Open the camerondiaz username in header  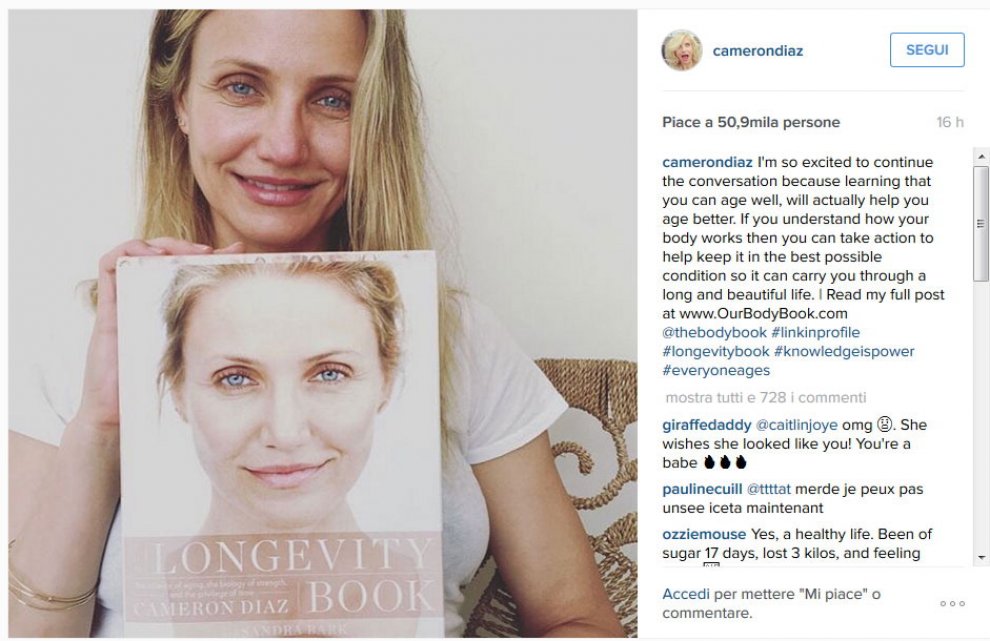coord(758,51)
